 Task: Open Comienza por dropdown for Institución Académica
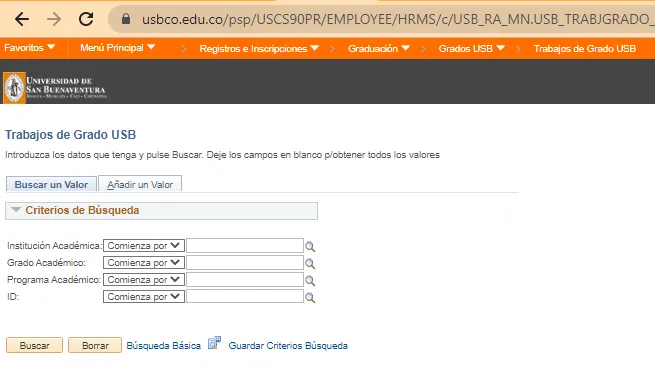(x=144, y=246)
